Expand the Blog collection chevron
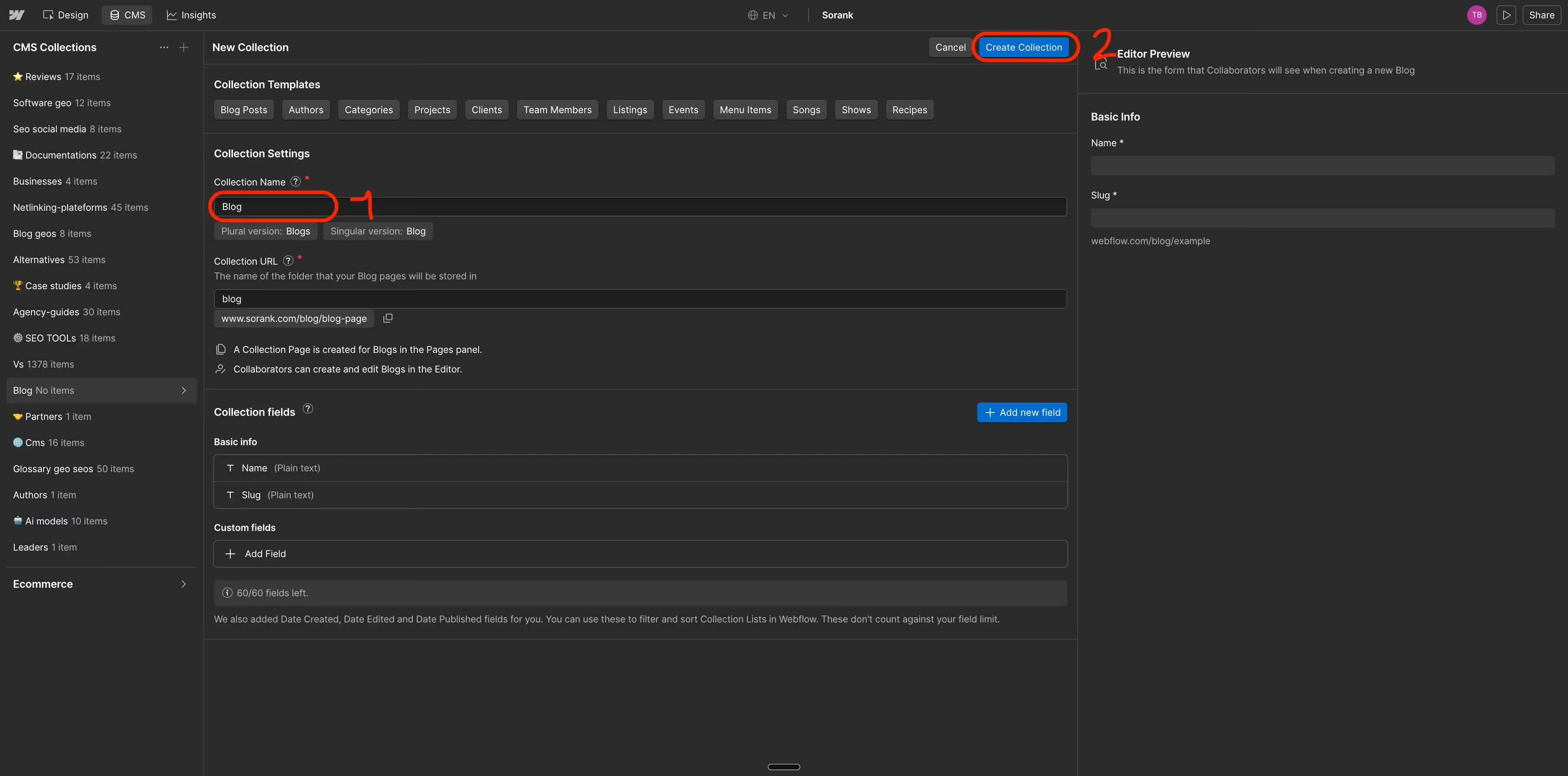The image size is (1568, 776). 184,391
